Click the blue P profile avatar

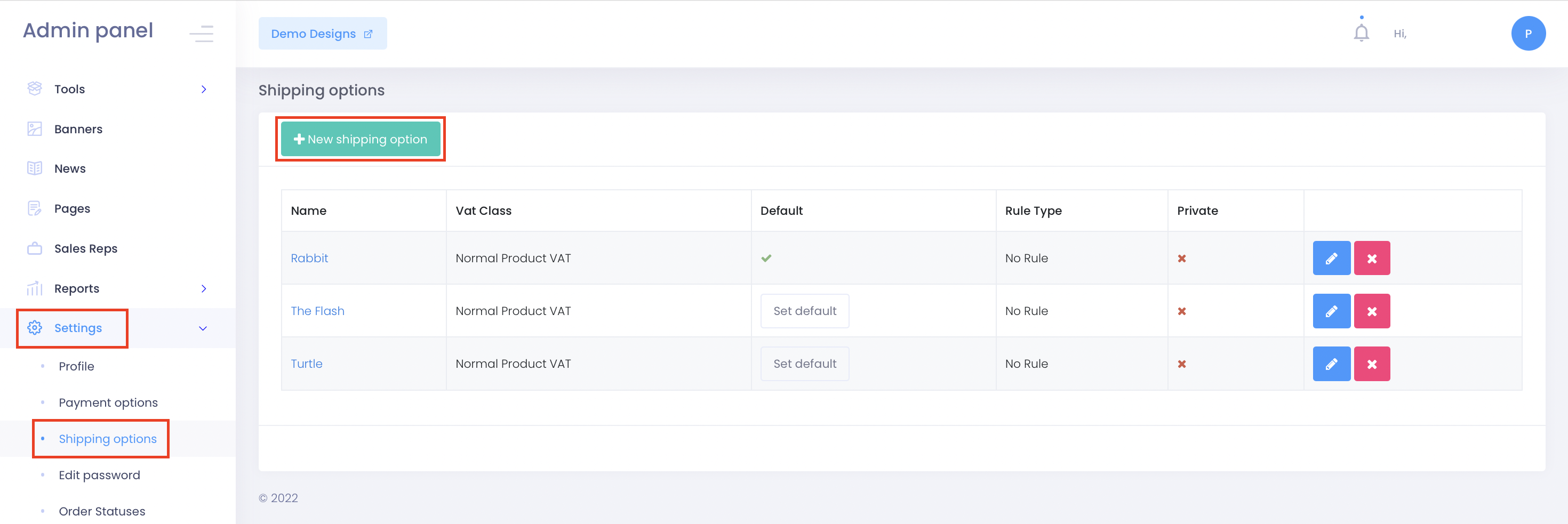pos(1529,34)
